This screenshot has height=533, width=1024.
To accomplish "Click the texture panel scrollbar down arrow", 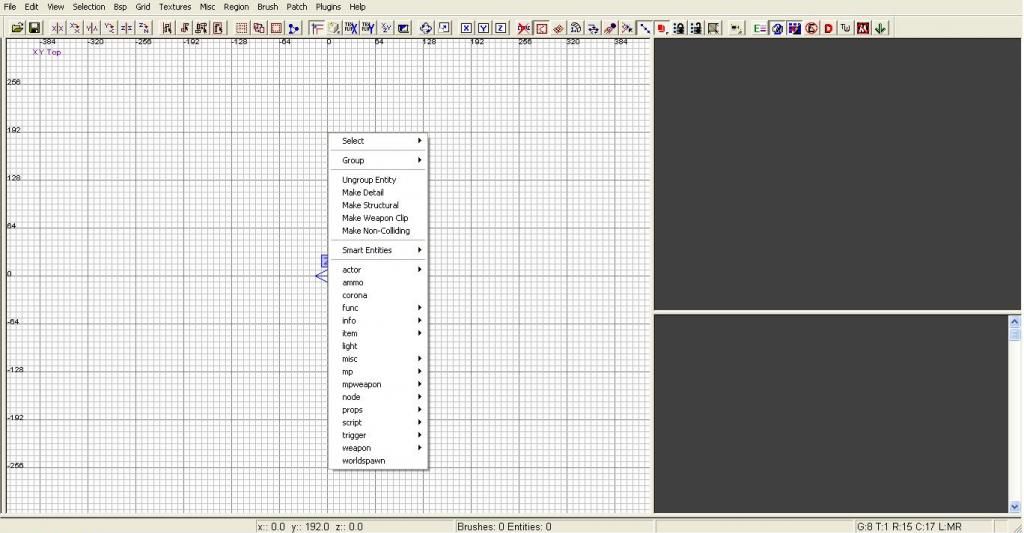I will click(x=1014, y=506).
